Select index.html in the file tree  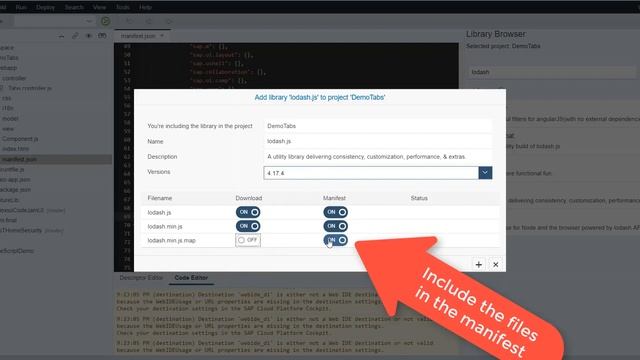click(16, 149)
